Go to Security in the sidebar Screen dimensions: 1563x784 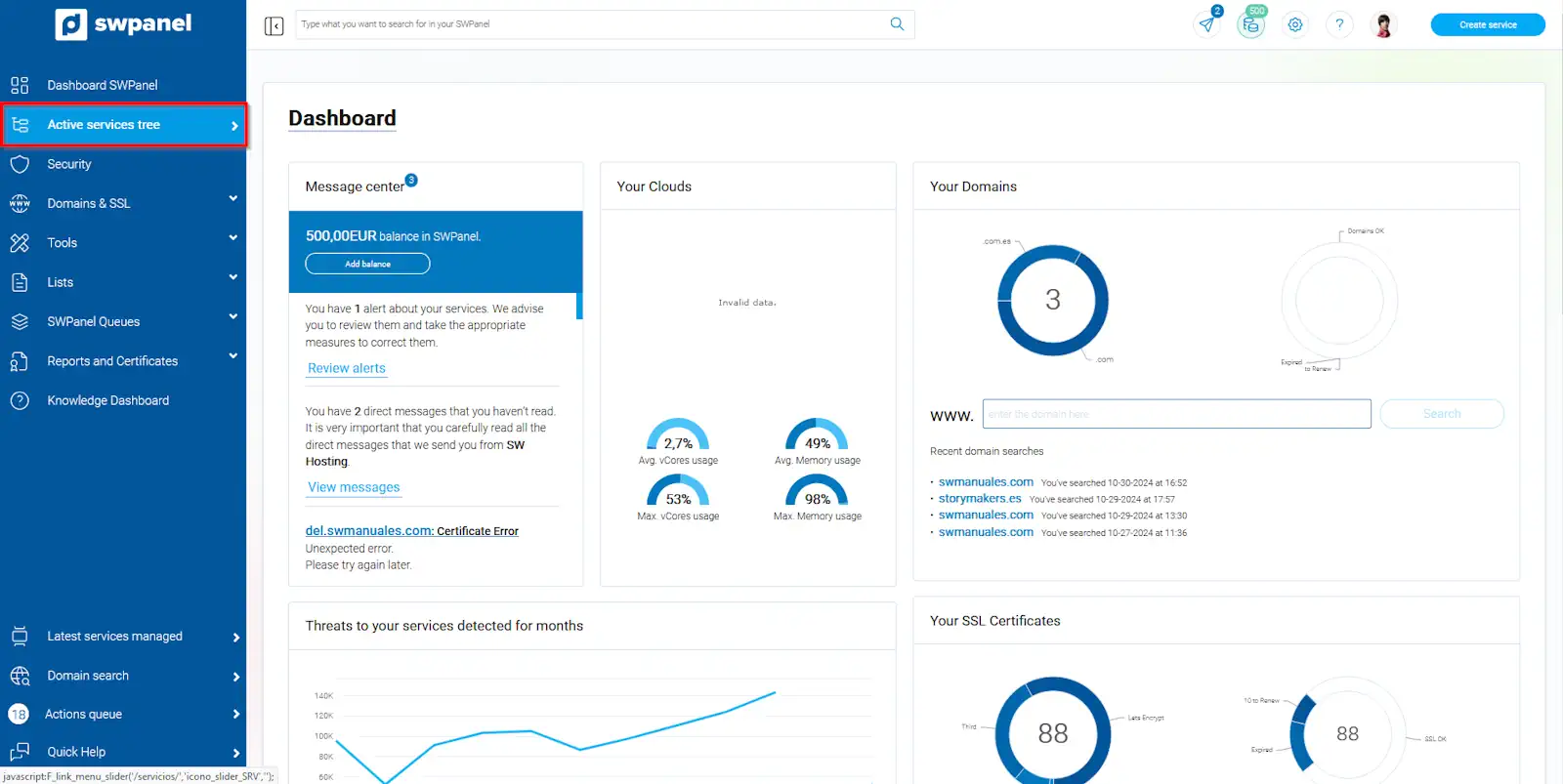pyautogui.click(x=69, y=164)
